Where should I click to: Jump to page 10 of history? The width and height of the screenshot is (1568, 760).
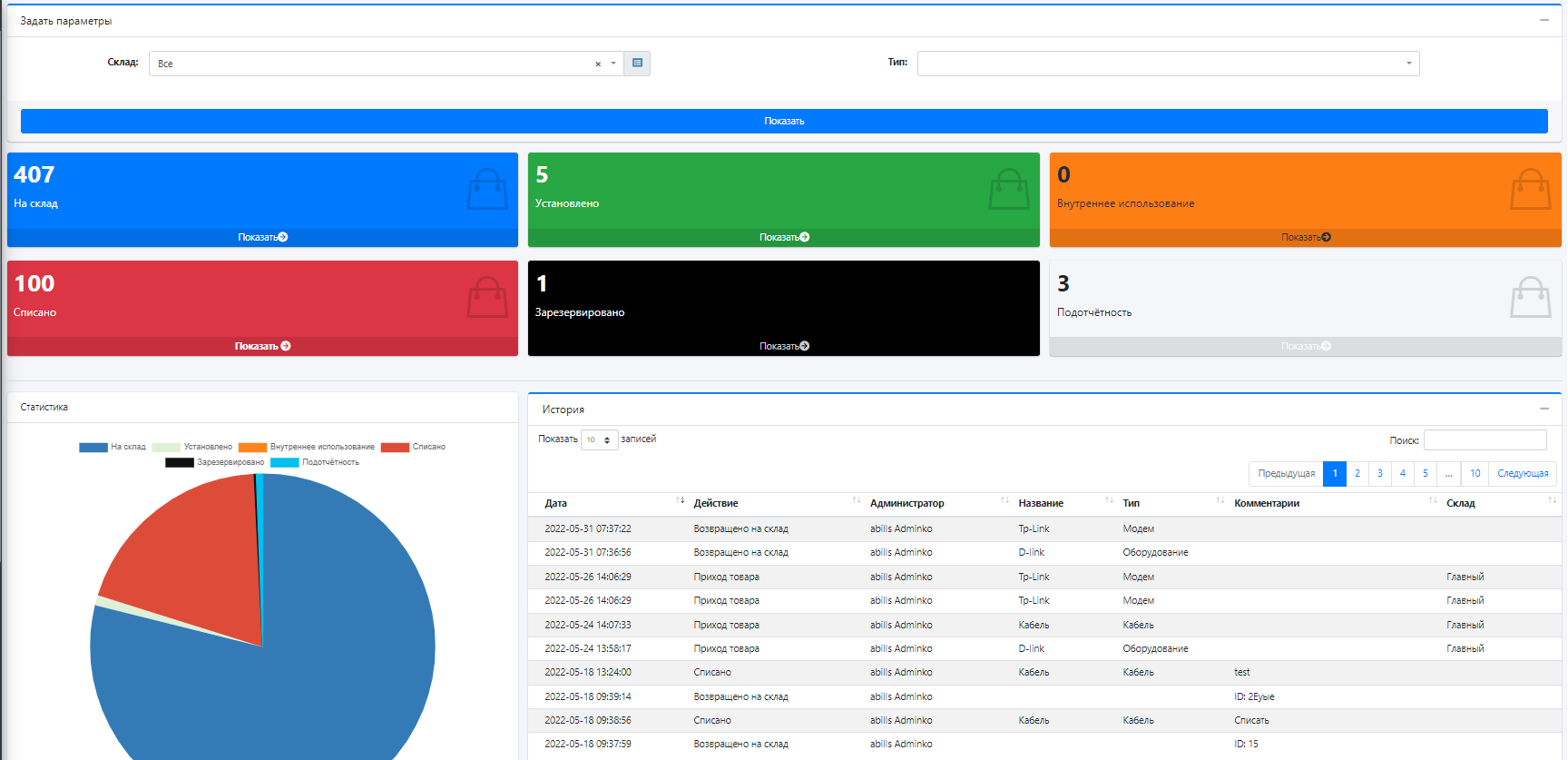(1475, 474)
